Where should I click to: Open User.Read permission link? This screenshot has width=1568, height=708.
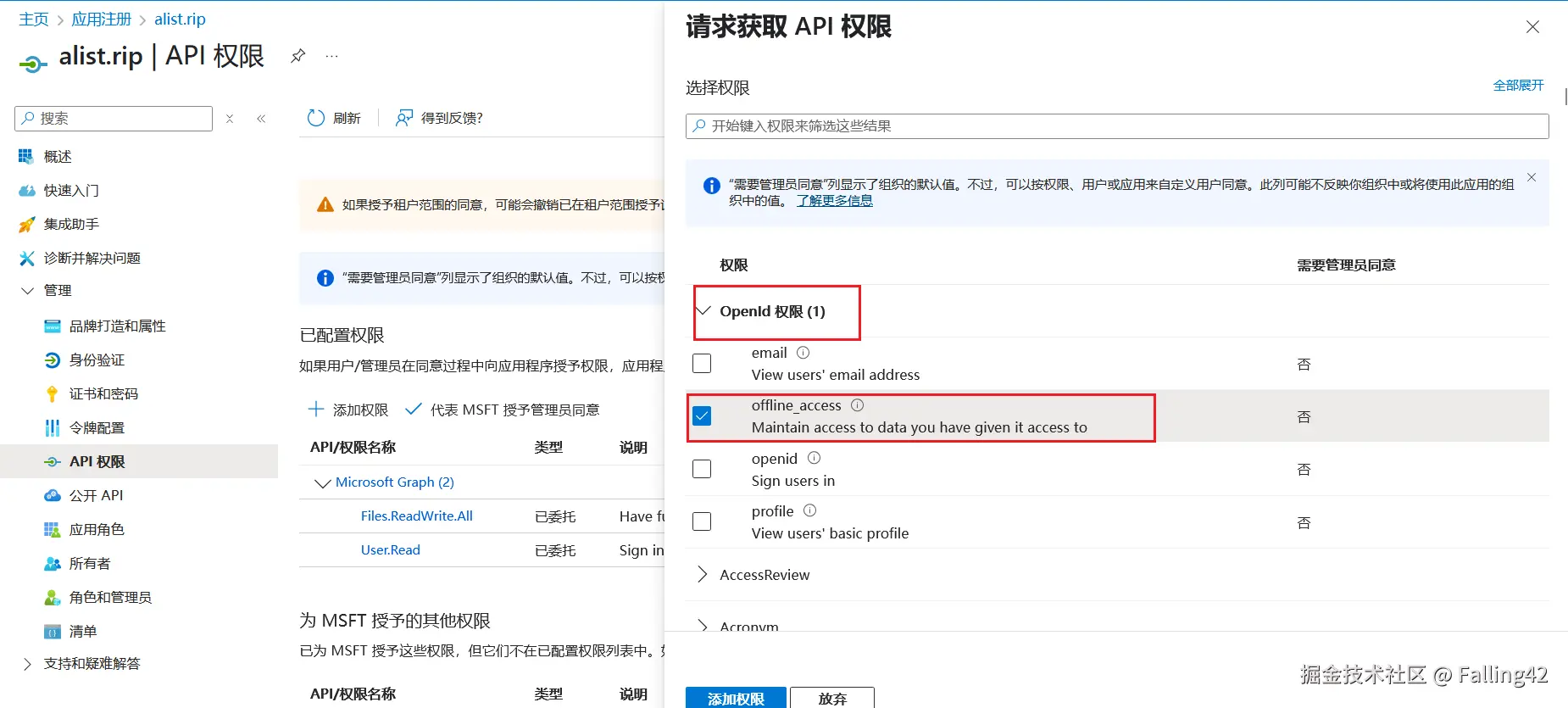[390, 549]
